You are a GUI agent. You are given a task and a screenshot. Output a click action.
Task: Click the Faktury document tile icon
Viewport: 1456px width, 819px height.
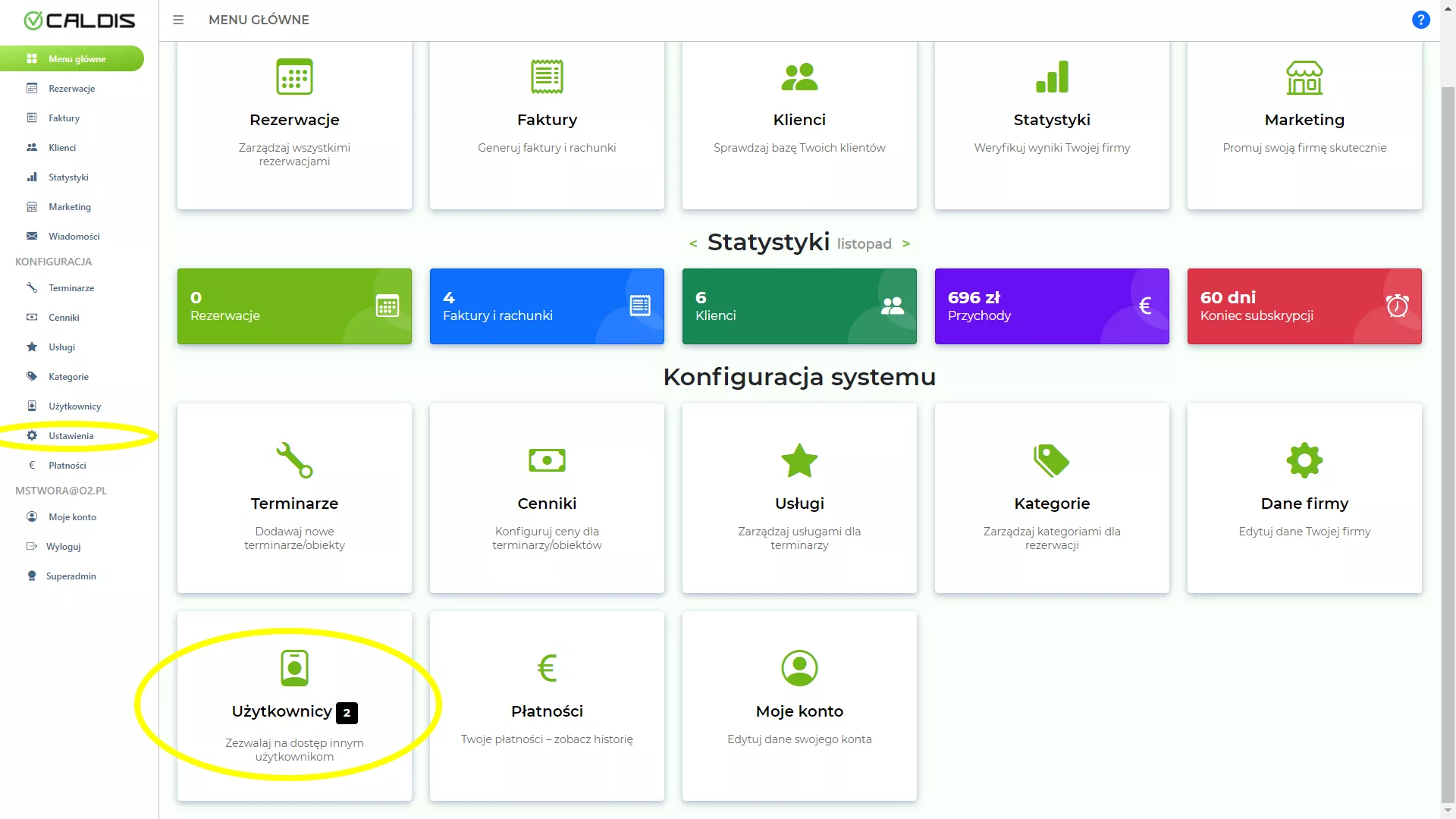pyautogui.click(x=547, y=77)
